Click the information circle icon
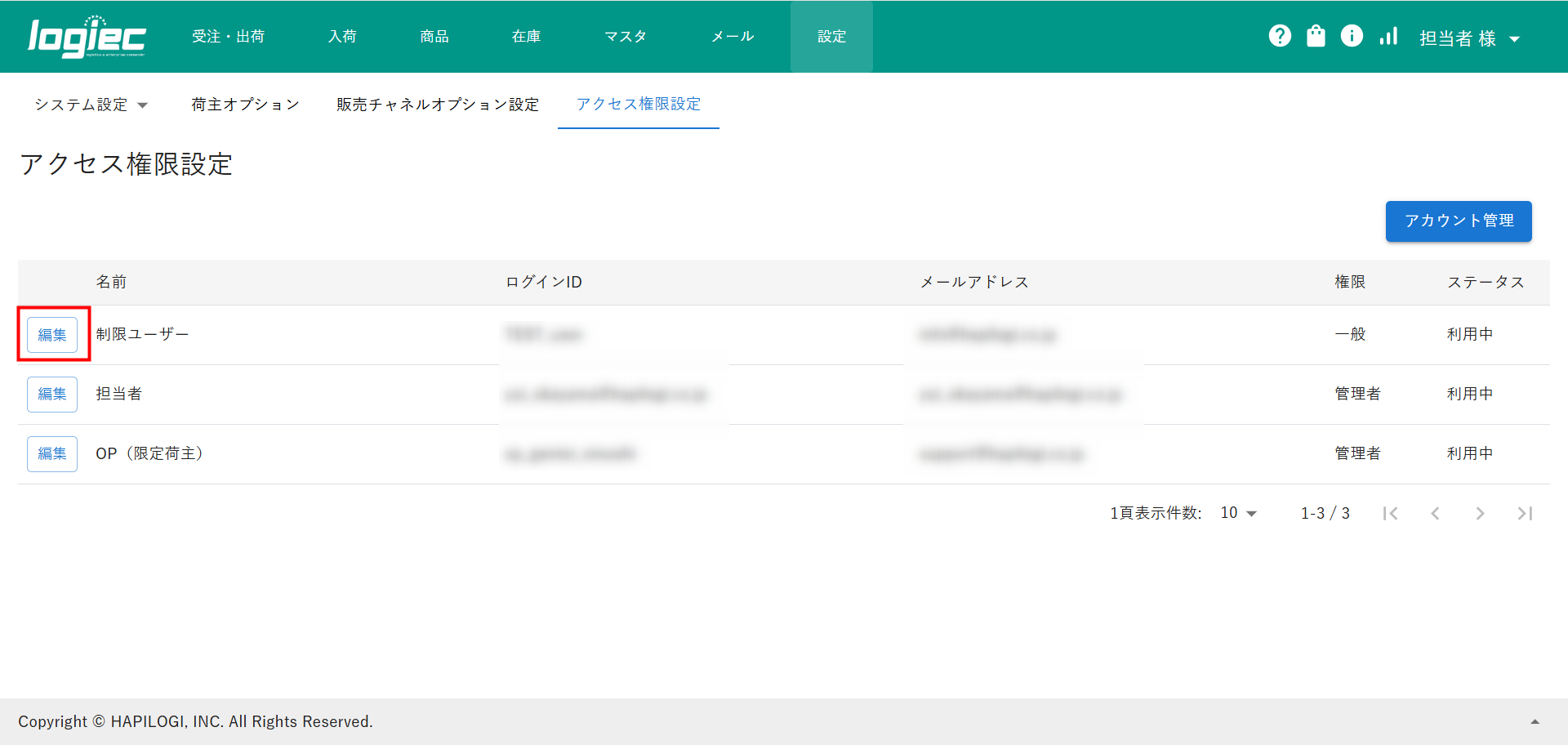The image size is (1568, 745). [1352, 36]
